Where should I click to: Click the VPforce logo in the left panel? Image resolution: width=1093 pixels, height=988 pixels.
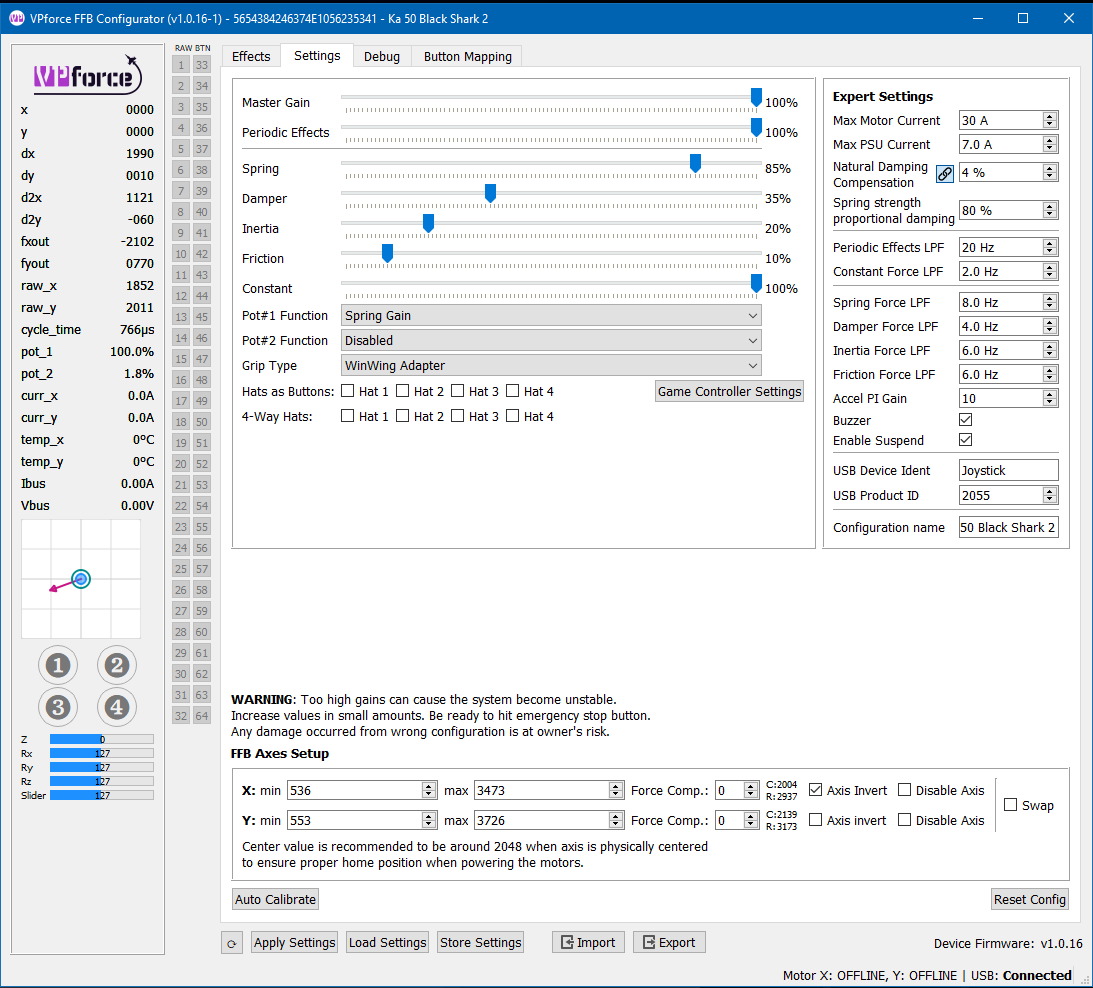coord(86,74)
